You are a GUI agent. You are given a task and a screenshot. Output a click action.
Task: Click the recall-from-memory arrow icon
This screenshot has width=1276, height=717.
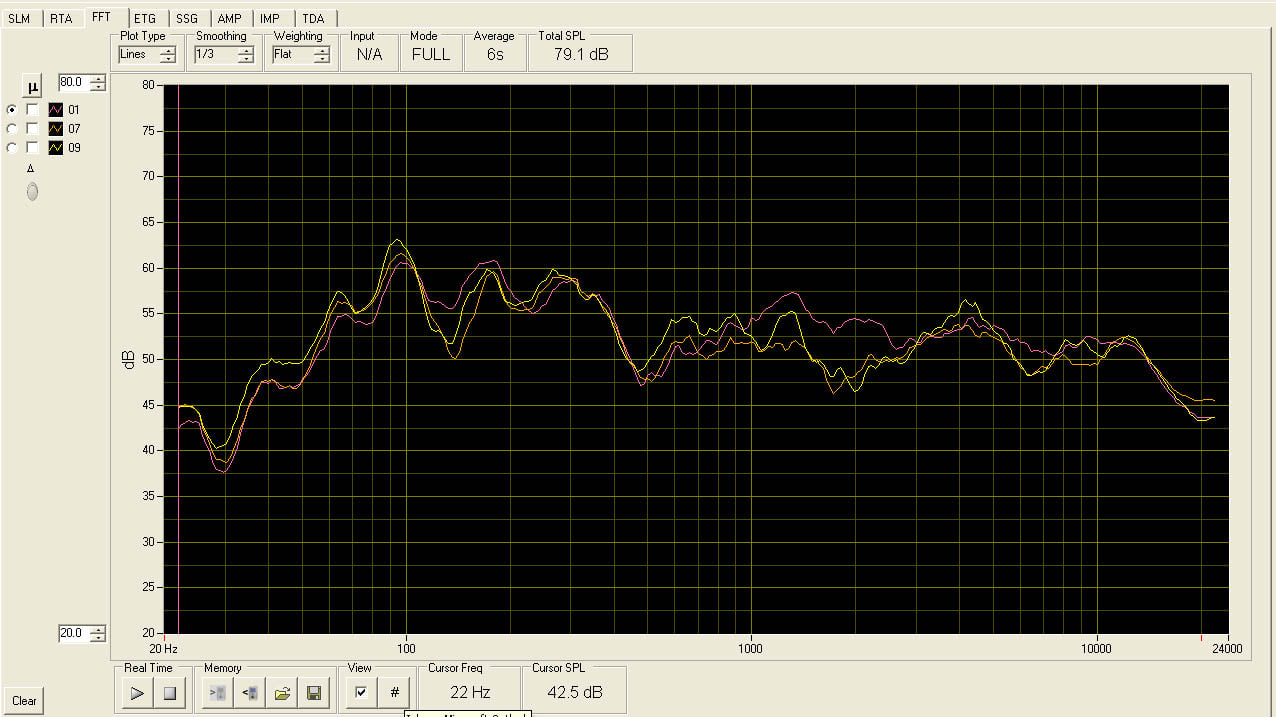coord(250,692)
